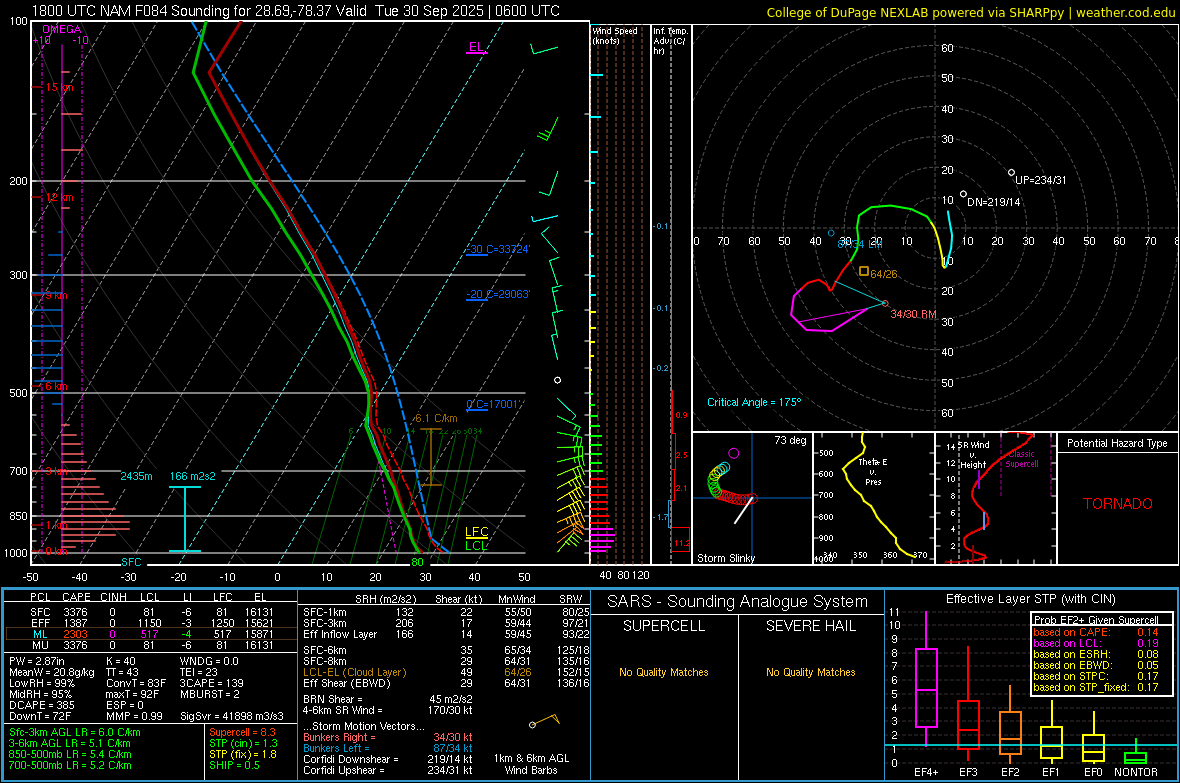This screenshot has height=783, width=1180.
Task: Click the orange 'LCL-EL (Cloud Layer)' row
Action: [447, 672]
